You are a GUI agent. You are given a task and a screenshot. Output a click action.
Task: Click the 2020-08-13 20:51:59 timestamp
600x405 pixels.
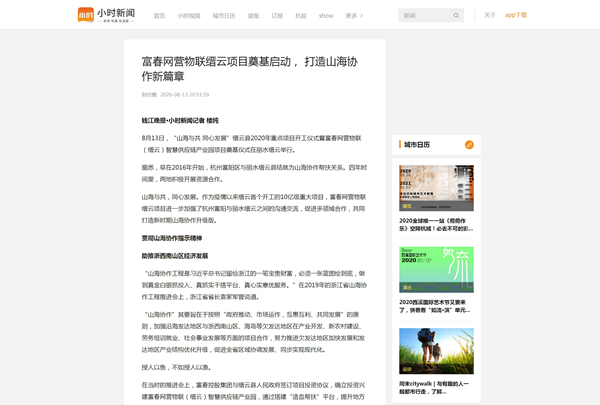point(184,95)
